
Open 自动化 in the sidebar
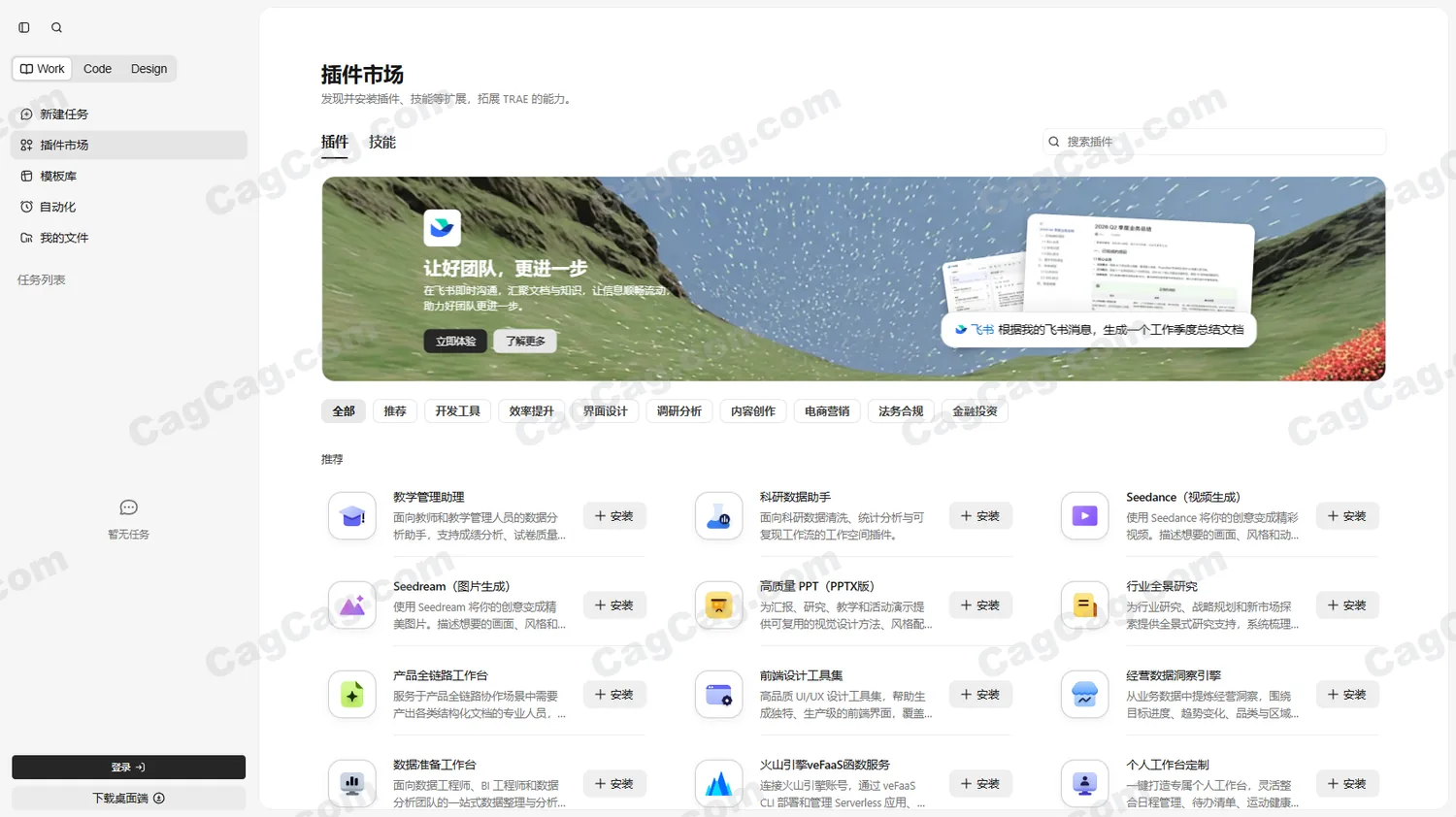129,207
